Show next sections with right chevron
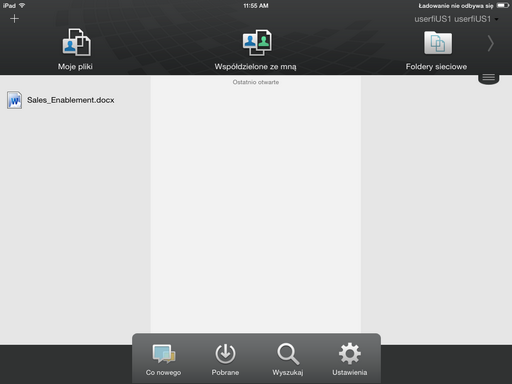Screen dimensions: 512x384 pos(490,43)
